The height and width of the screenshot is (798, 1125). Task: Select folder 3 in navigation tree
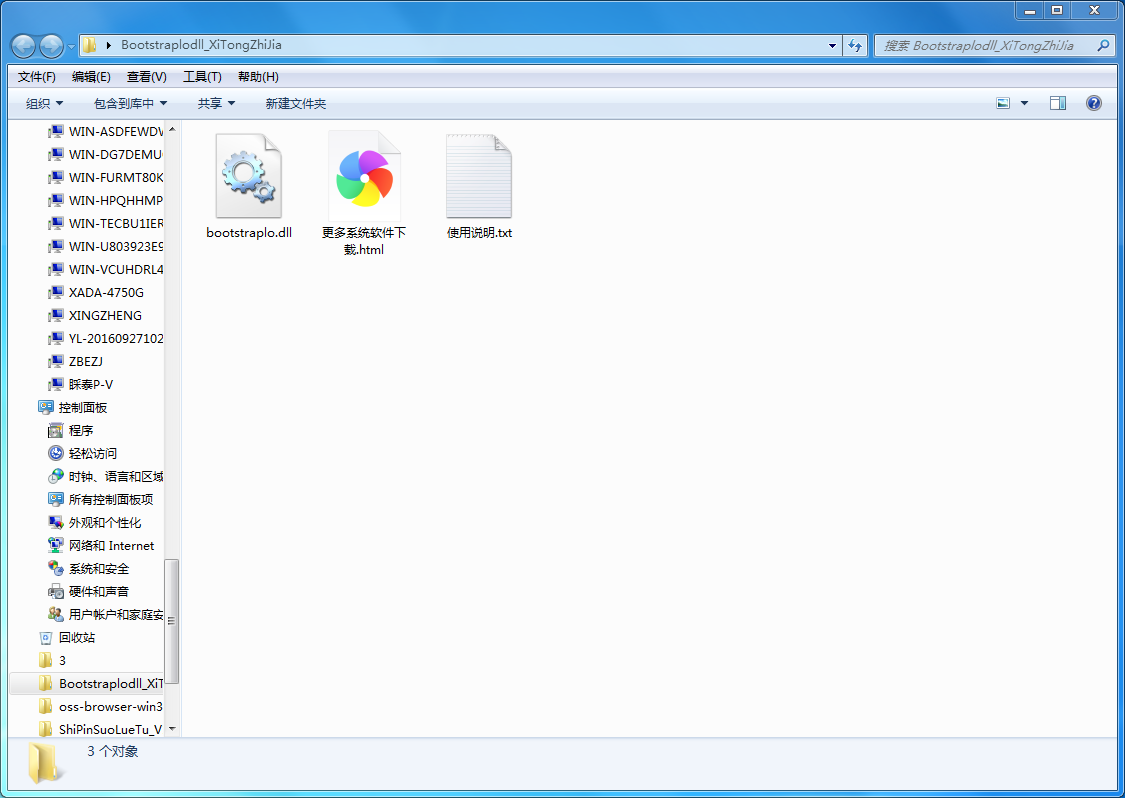tap(52, 660)
